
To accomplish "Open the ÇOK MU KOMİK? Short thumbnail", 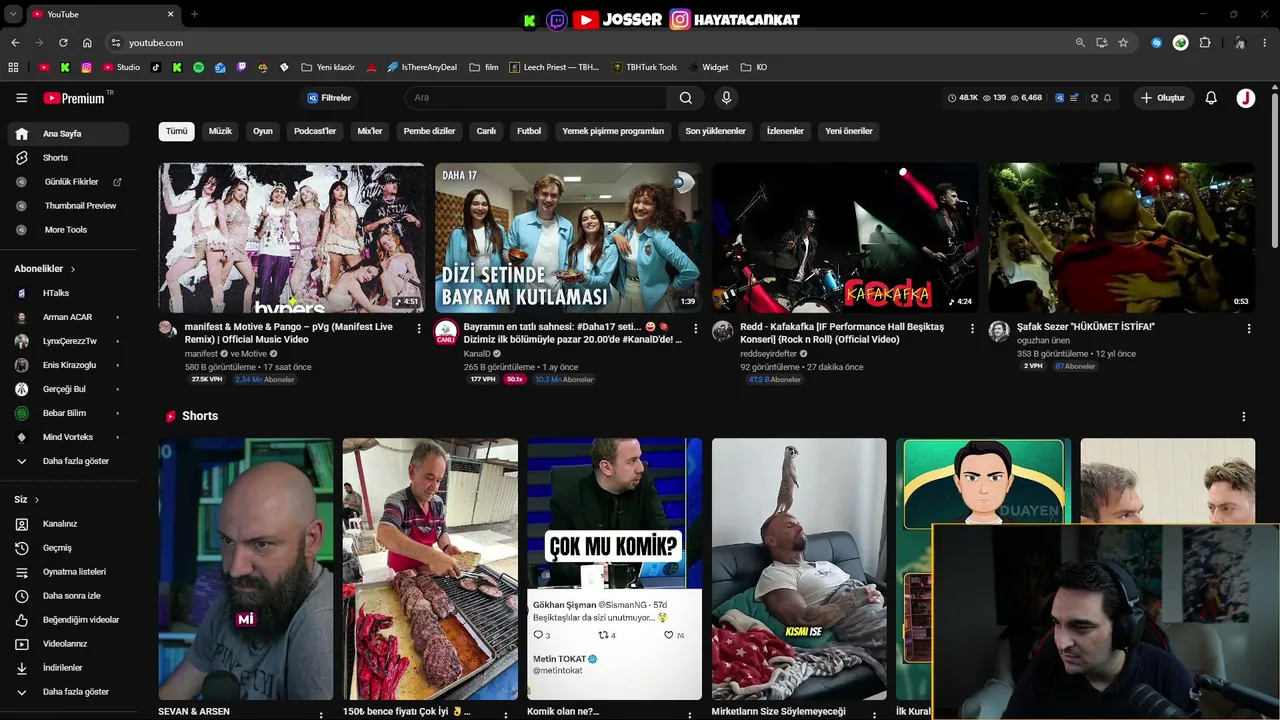I will (614, 569).
